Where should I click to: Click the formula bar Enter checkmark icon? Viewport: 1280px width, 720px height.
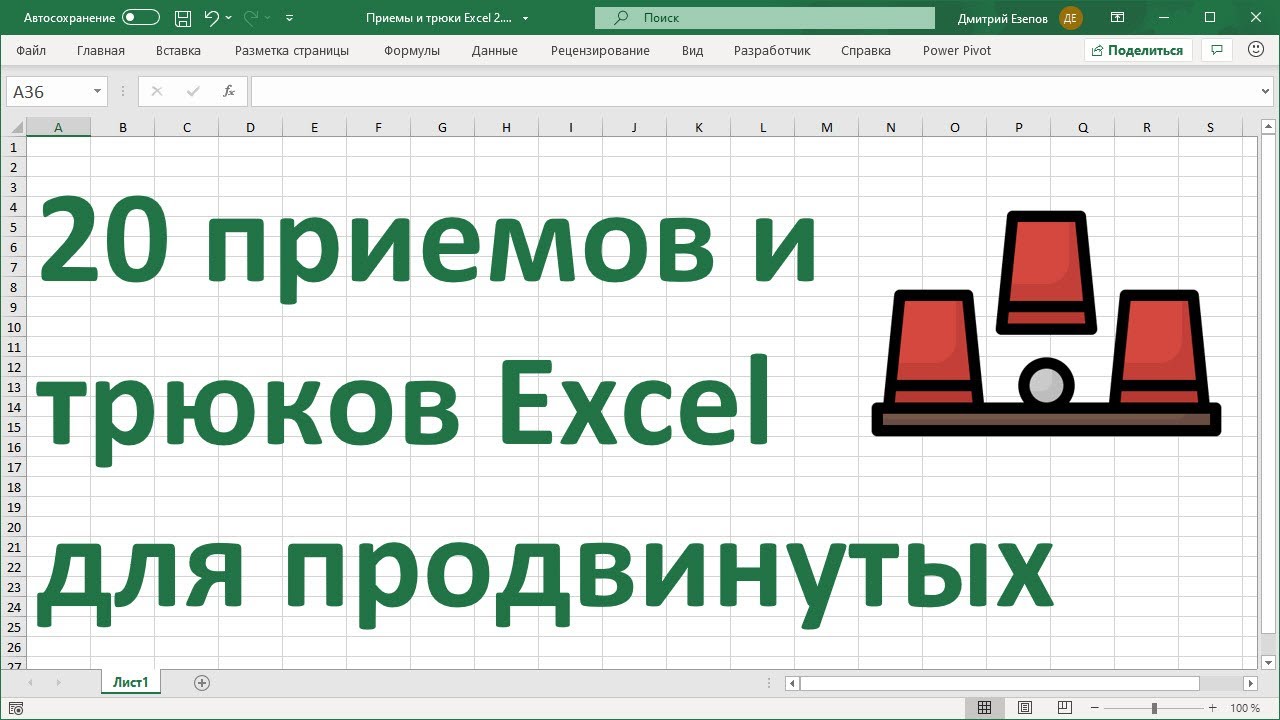[193, 91]
